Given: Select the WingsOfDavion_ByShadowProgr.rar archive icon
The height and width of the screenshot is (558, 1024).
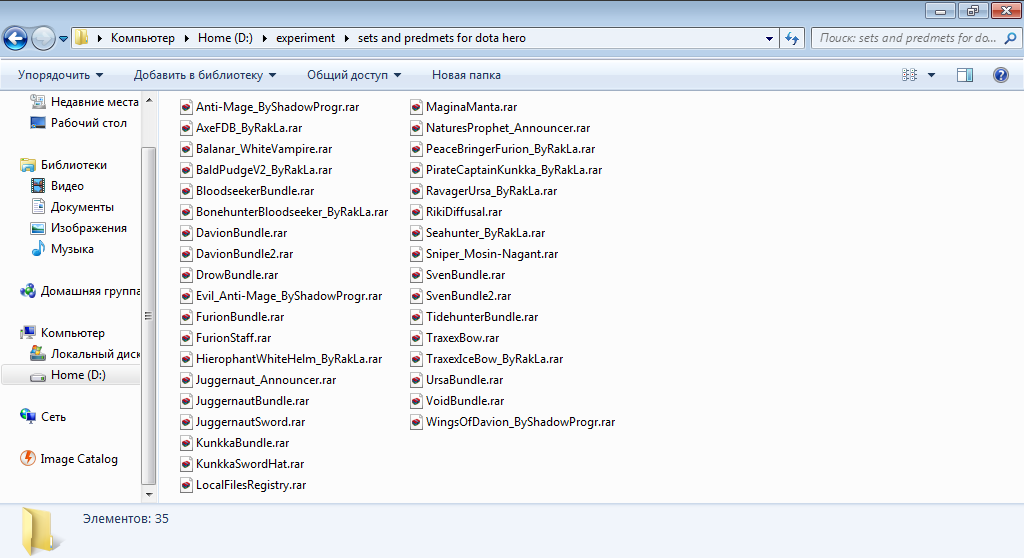Looking at the screenshot, I should pos(416,422).
